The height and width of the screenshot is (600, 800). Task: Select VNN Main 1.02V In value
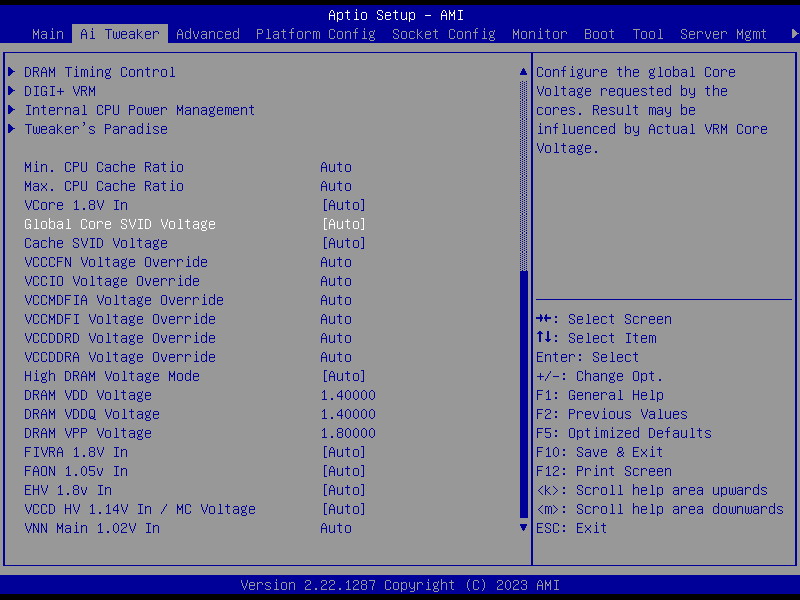(336, 528)
